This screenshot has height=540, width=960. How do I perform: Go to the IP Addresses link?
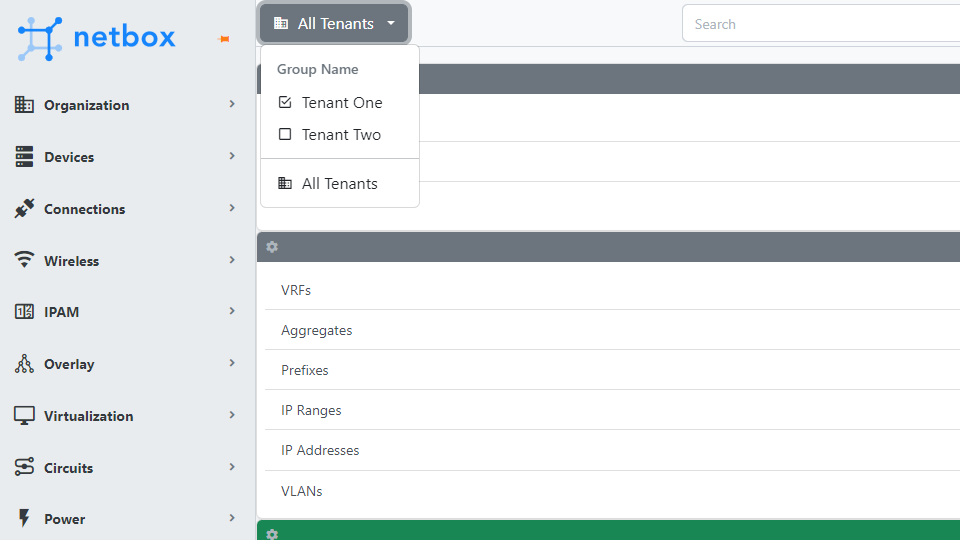pos(320,451)
